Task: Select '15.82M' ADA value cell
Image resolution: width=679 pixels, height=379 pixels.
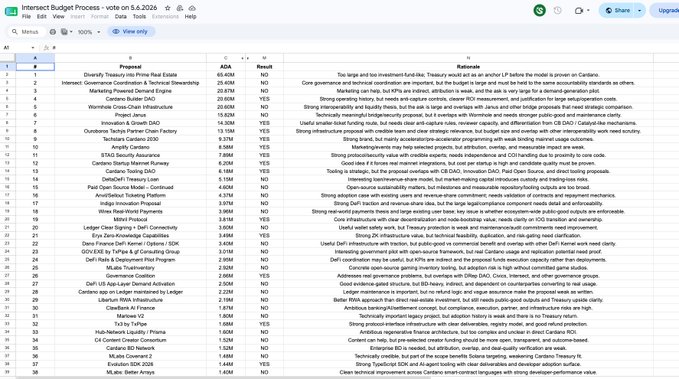Action: (226, 115)
